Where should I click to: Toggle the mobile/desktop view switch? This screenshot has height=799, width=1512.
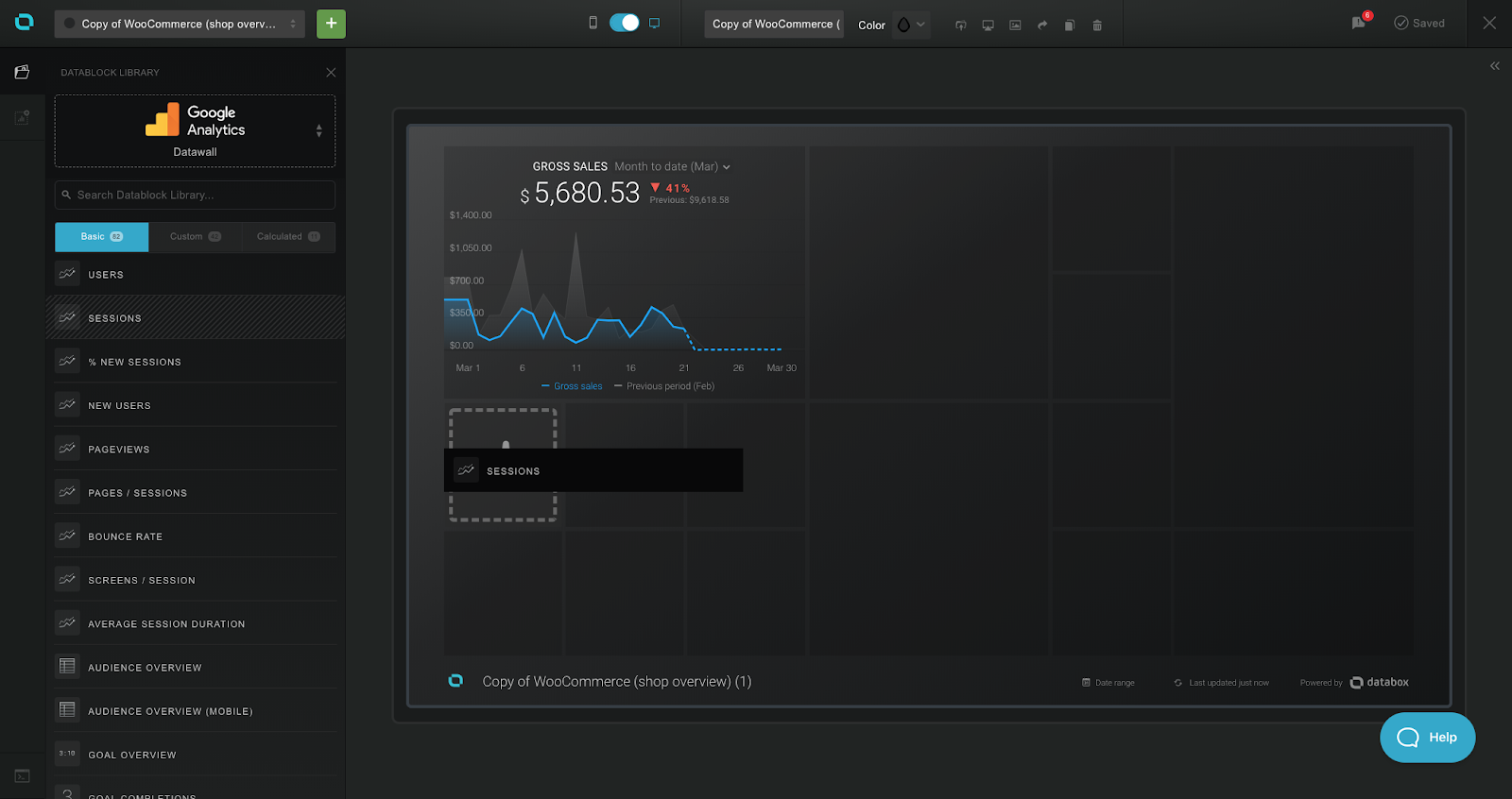point(624,23)
